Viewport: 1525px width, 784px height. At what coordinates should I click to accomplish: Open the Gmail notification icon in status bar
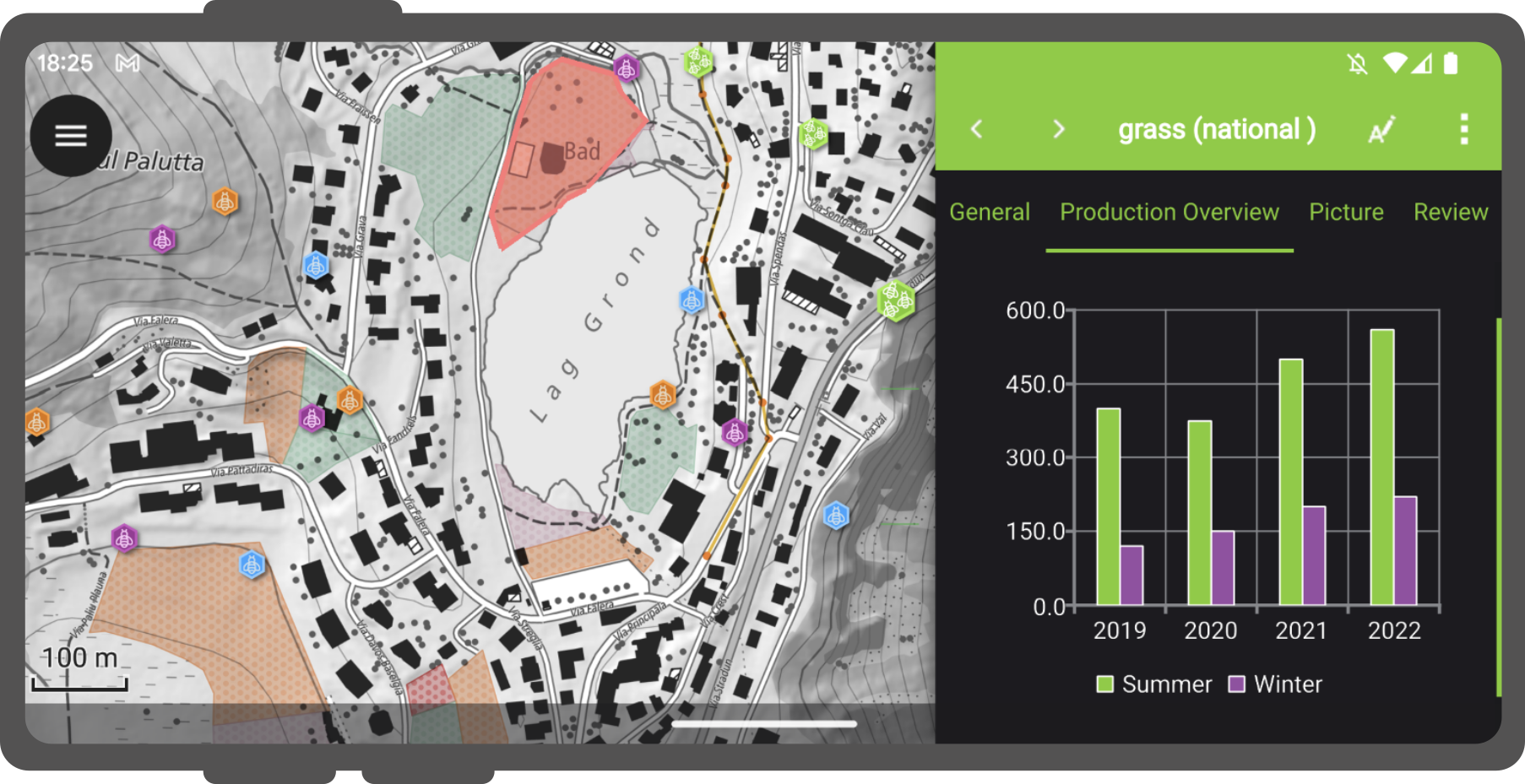point(128,62)
